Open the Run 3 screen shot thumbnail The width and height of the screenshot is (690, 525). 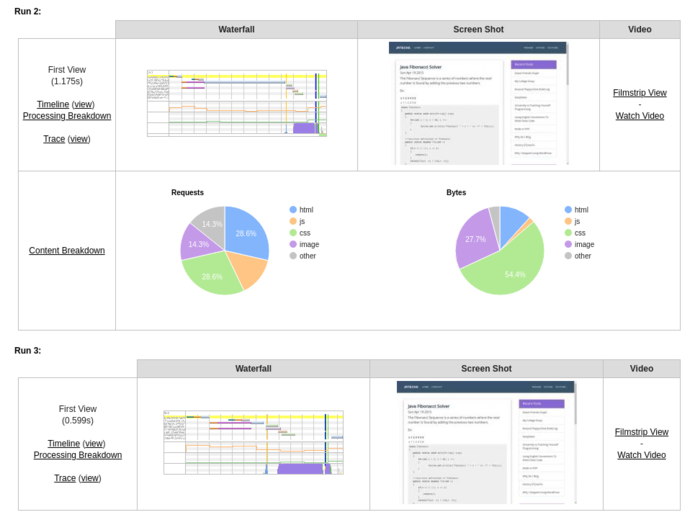486,443
